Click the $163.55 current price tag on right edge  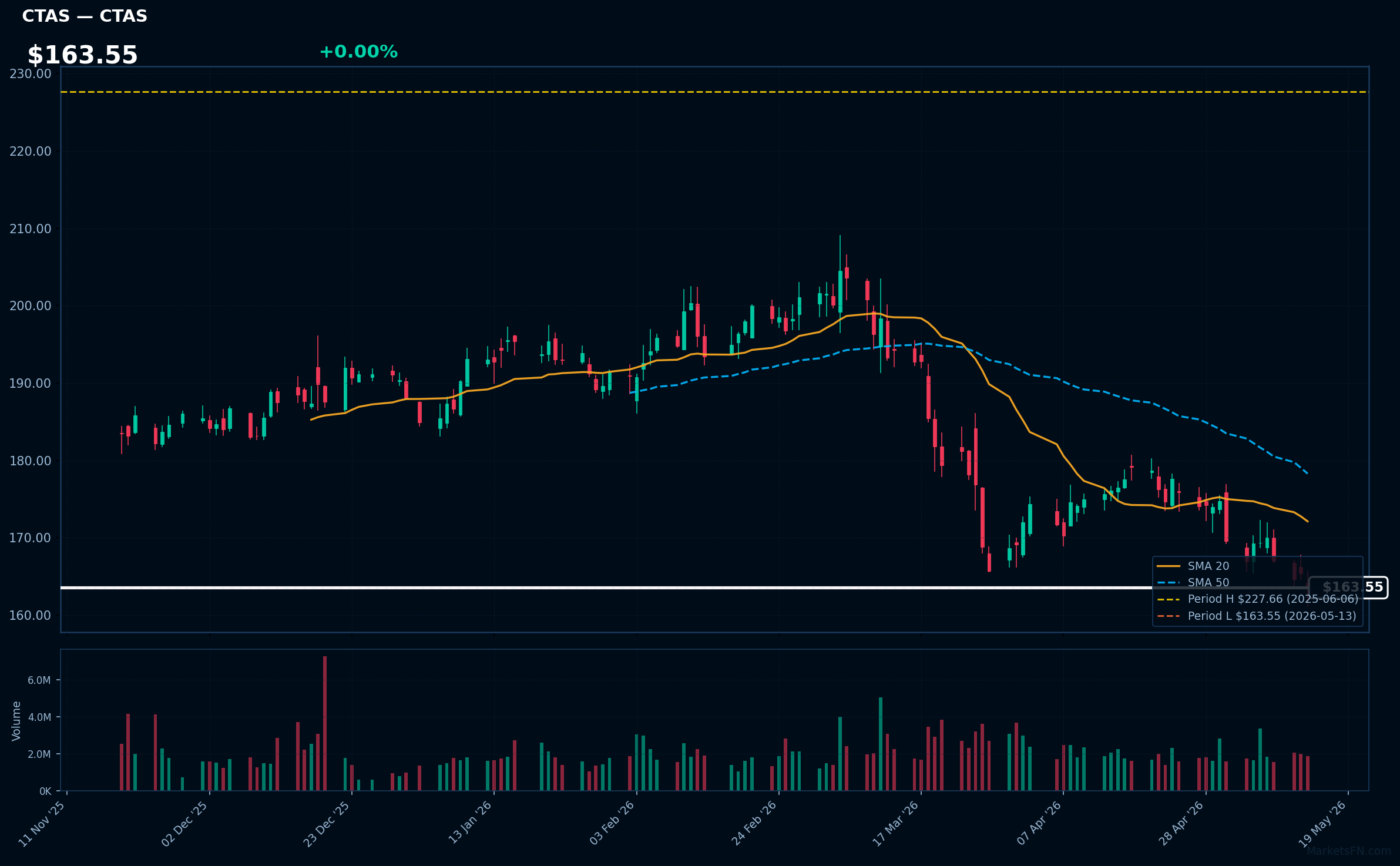(1348, 588)
